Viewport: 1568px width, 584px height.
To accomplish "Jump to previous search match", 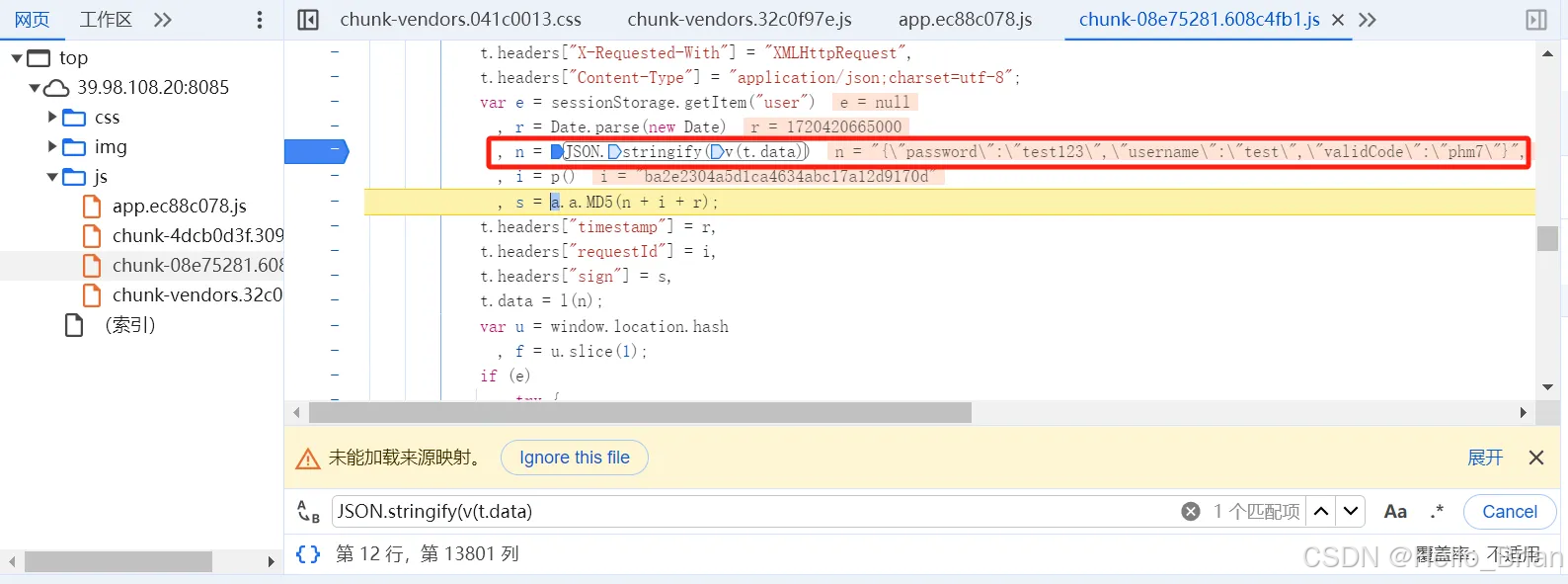I will pyautogui.click(x=1321, y=511).
